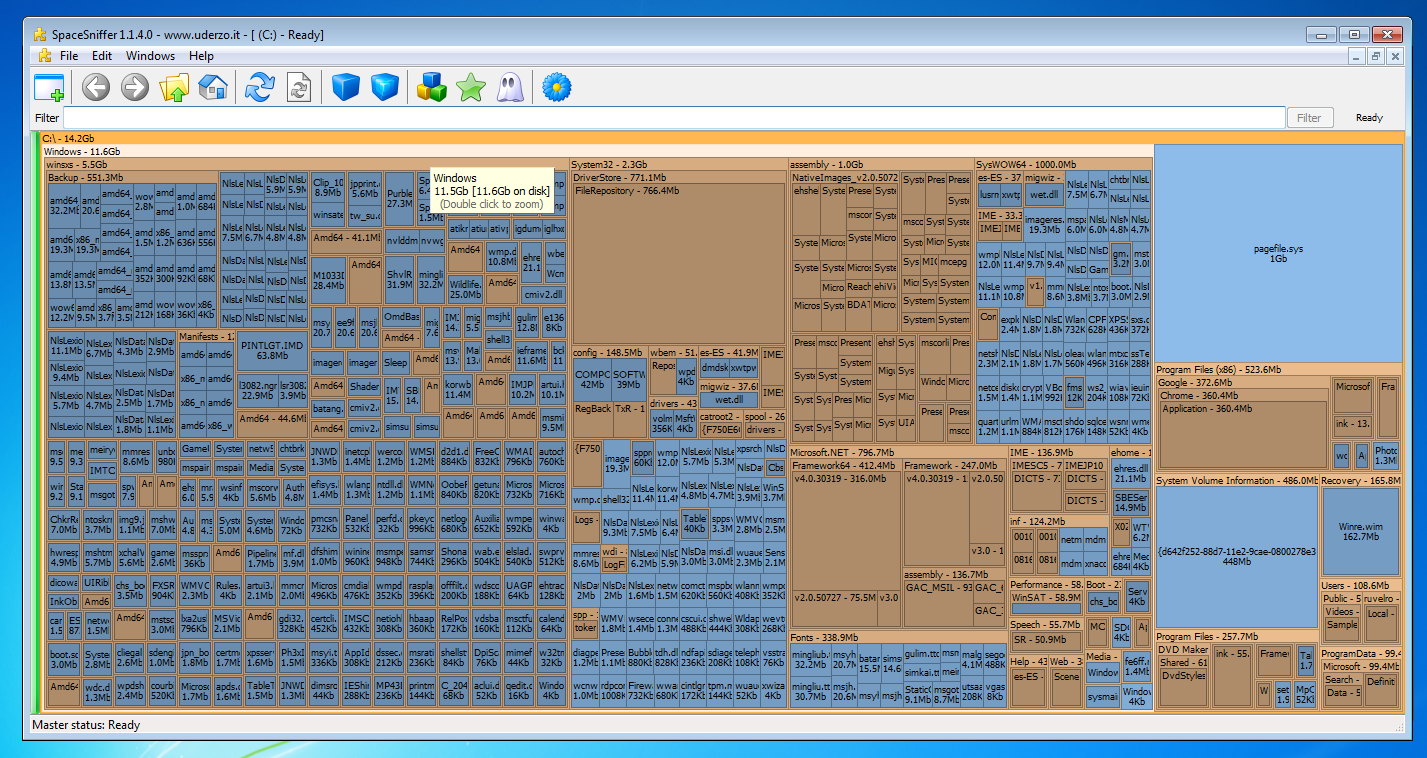The width and height of the screenshot is (1427, 758).
Task: Toggle free space display with green star
Action: pyautogui.click(x=470, y=88)
